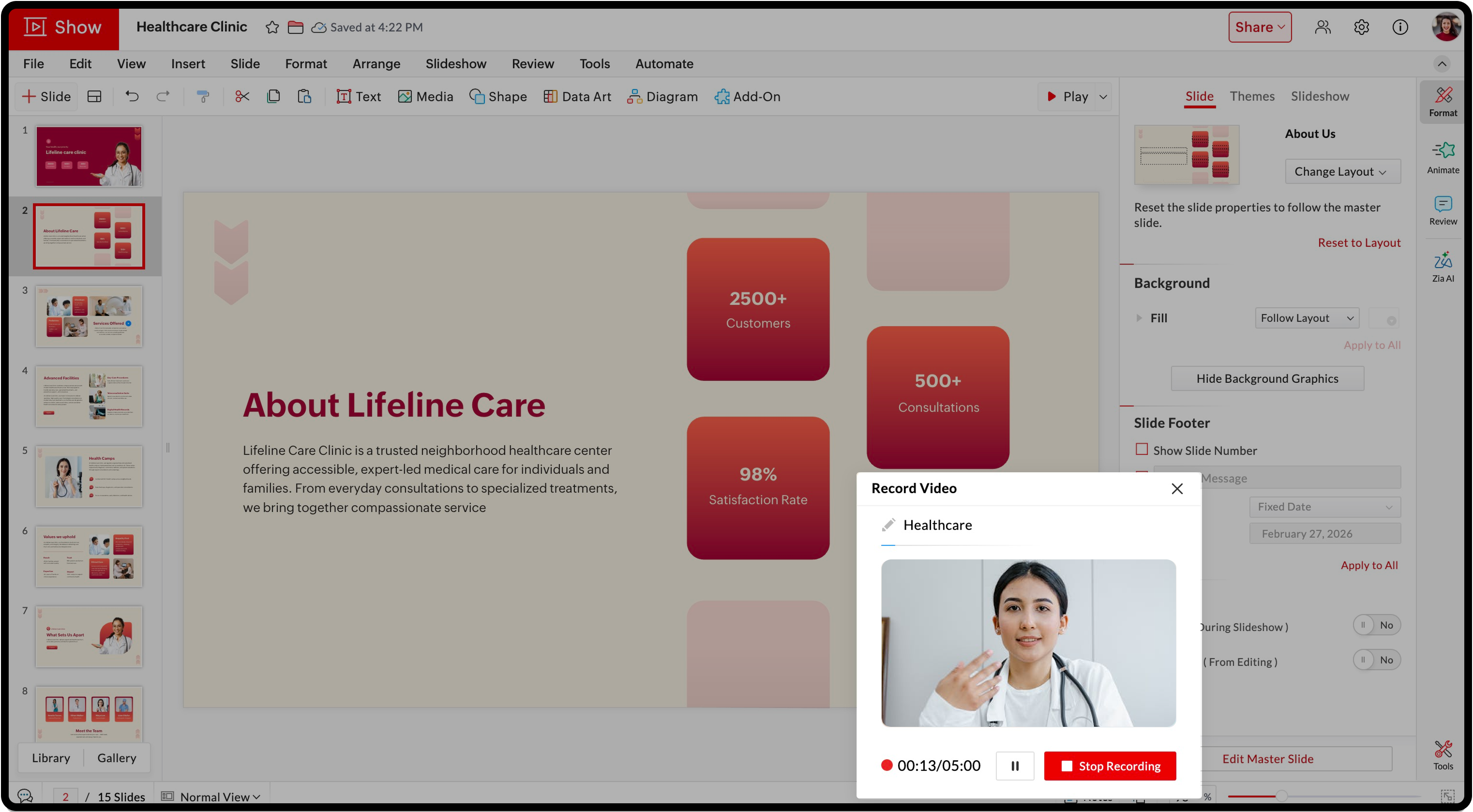Click the Paste clipboard icon
This screenshot has width=1473, height=812.
click(304, 97)
